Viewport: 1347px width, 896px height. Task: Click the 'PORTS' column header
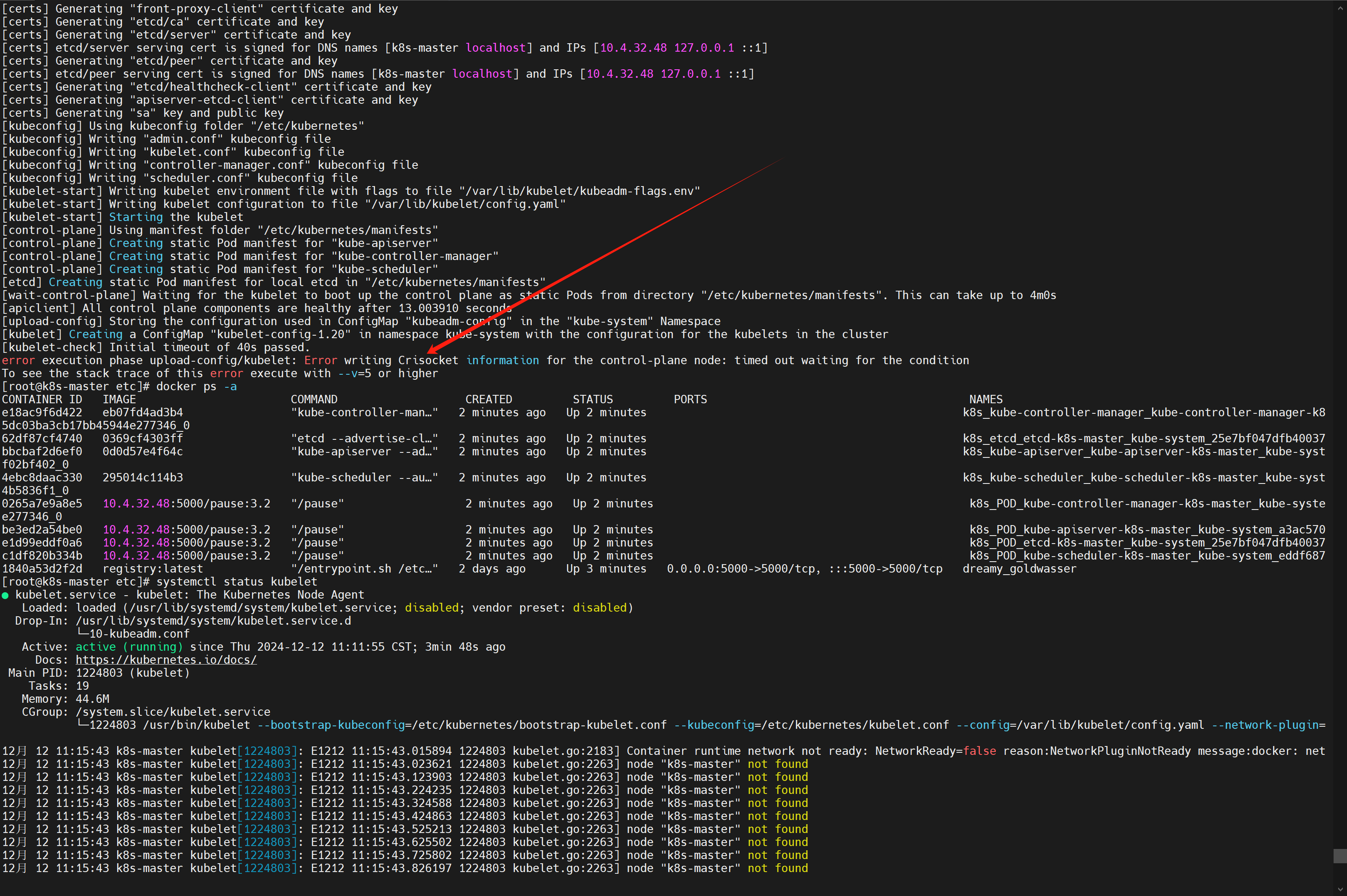691,399
